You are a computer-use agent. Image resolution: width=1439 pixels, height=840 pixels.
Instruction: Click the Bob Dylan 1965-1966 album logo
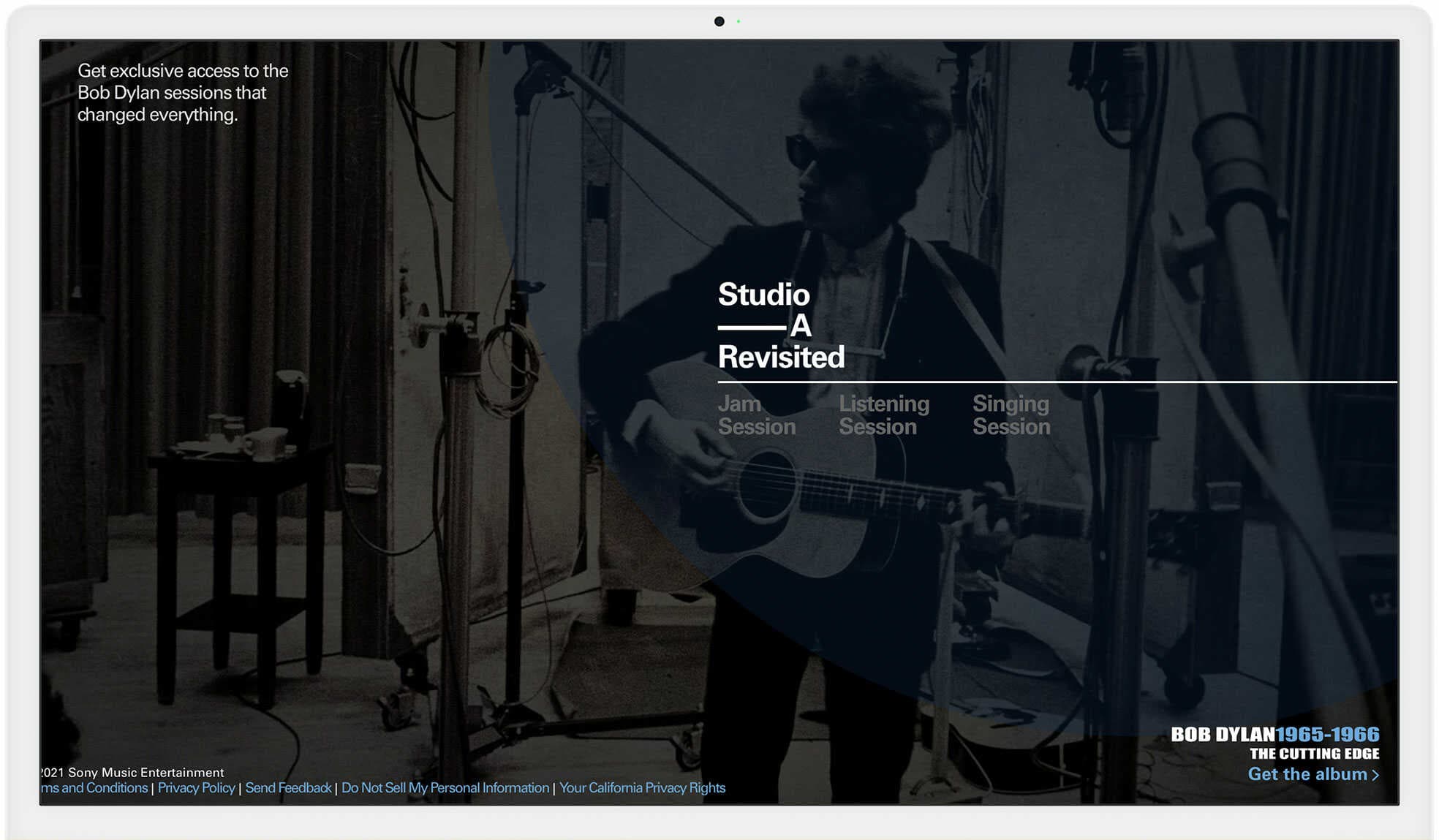point(1274,734)
